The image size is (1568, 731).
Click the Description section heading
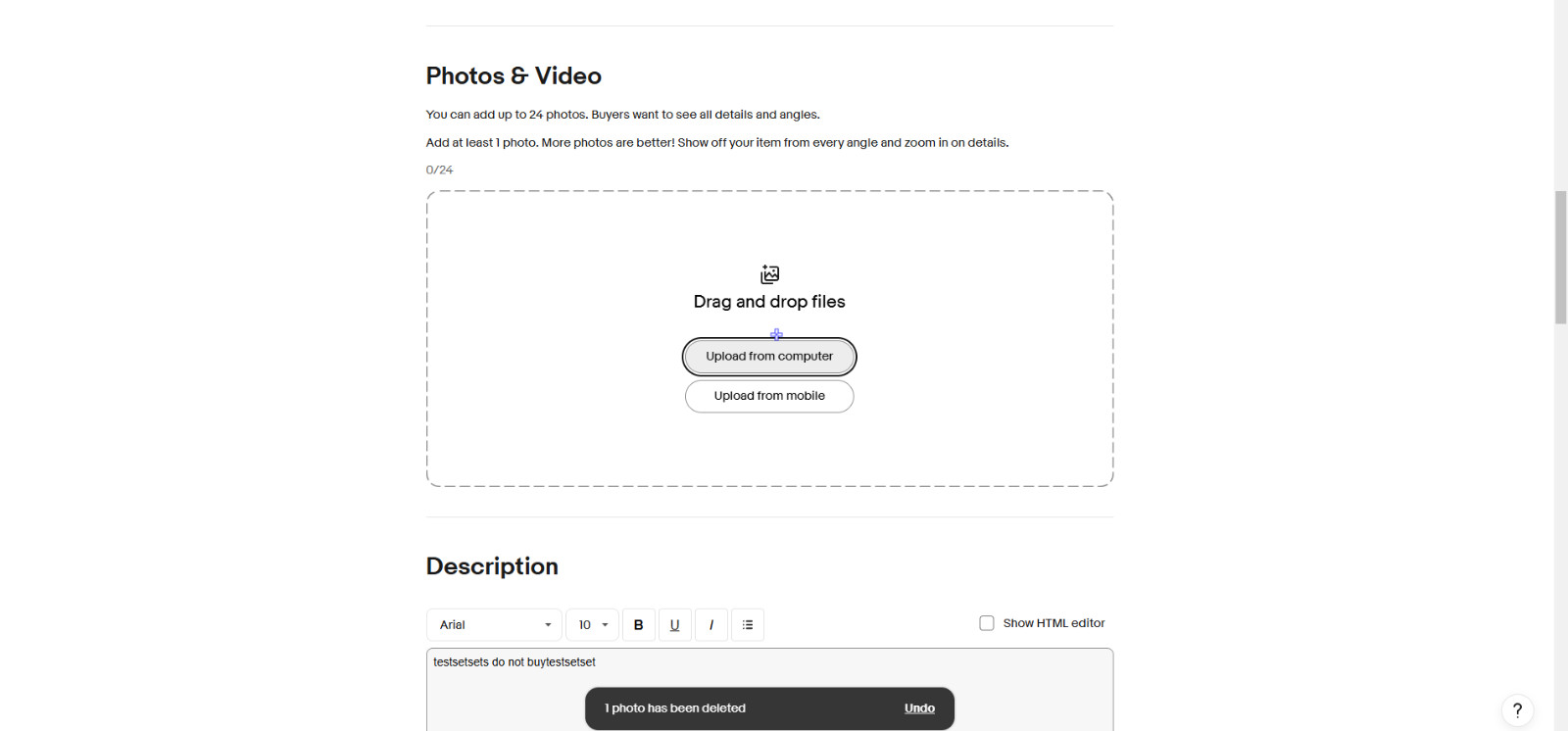coord(492,566)
